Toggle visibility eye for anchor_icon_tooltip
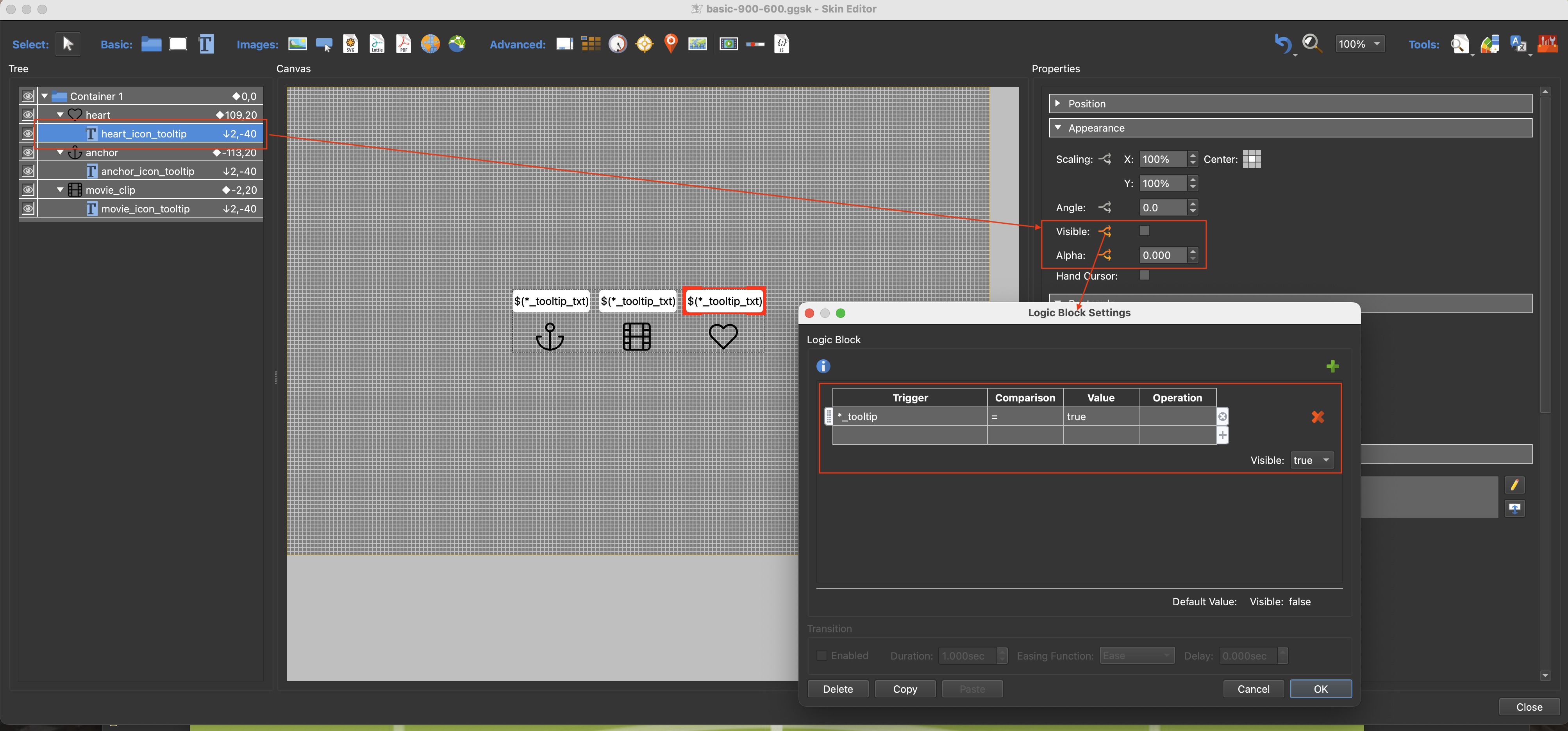The width and height of the screenshot is (1568, 731). [x=28, y=171]
